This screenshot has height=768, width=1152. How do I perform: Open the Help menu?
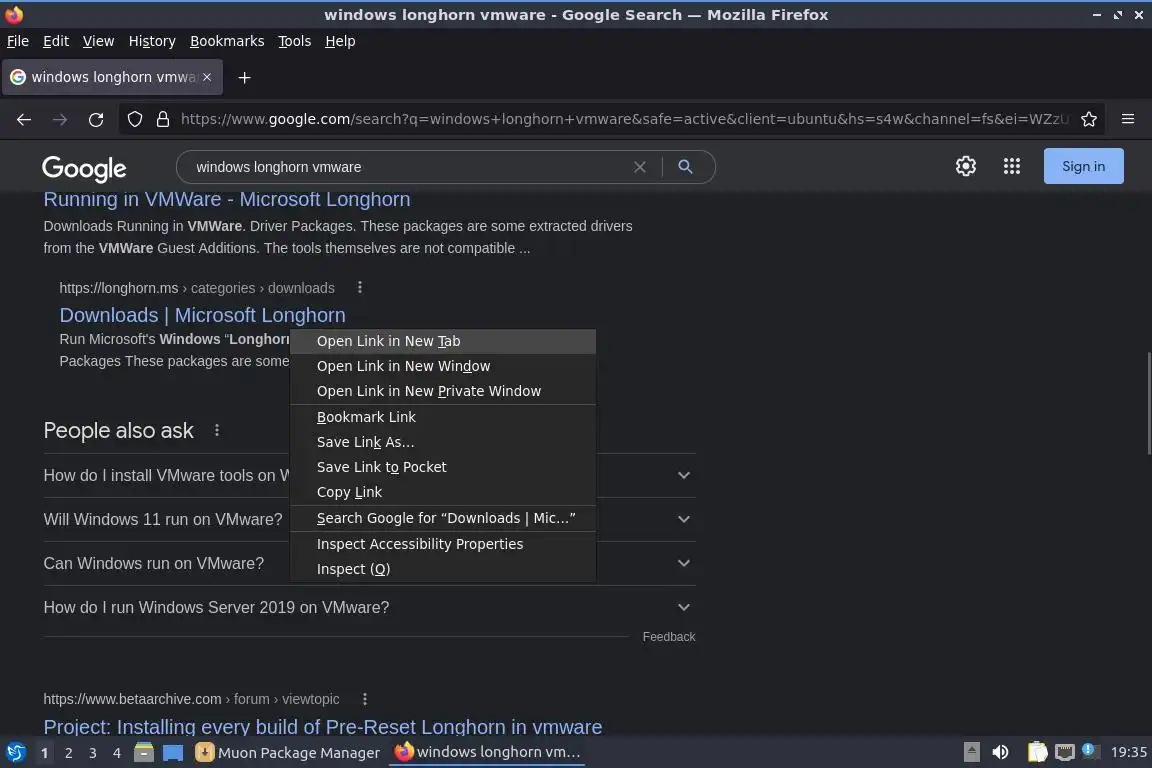(340, 41)
